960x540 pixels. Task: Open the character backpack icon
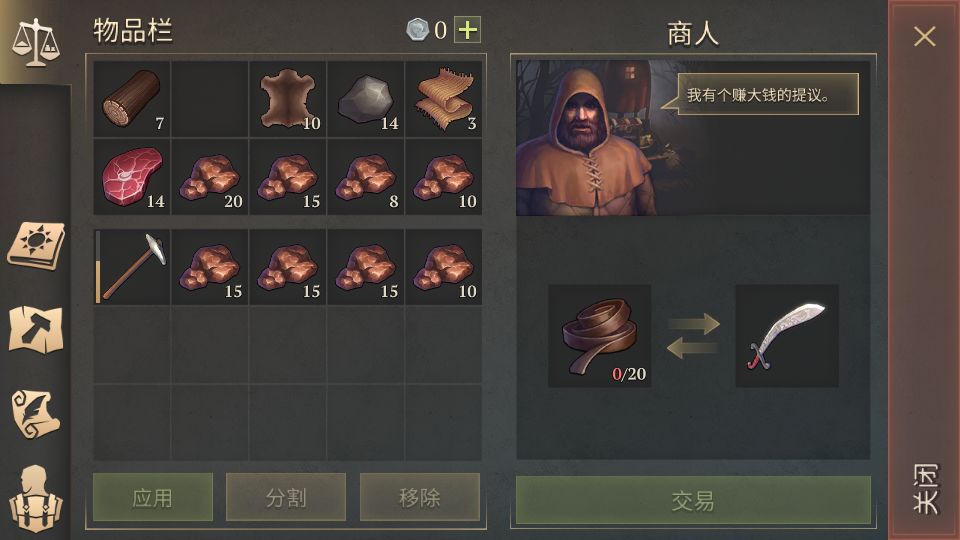coord(36,499)
